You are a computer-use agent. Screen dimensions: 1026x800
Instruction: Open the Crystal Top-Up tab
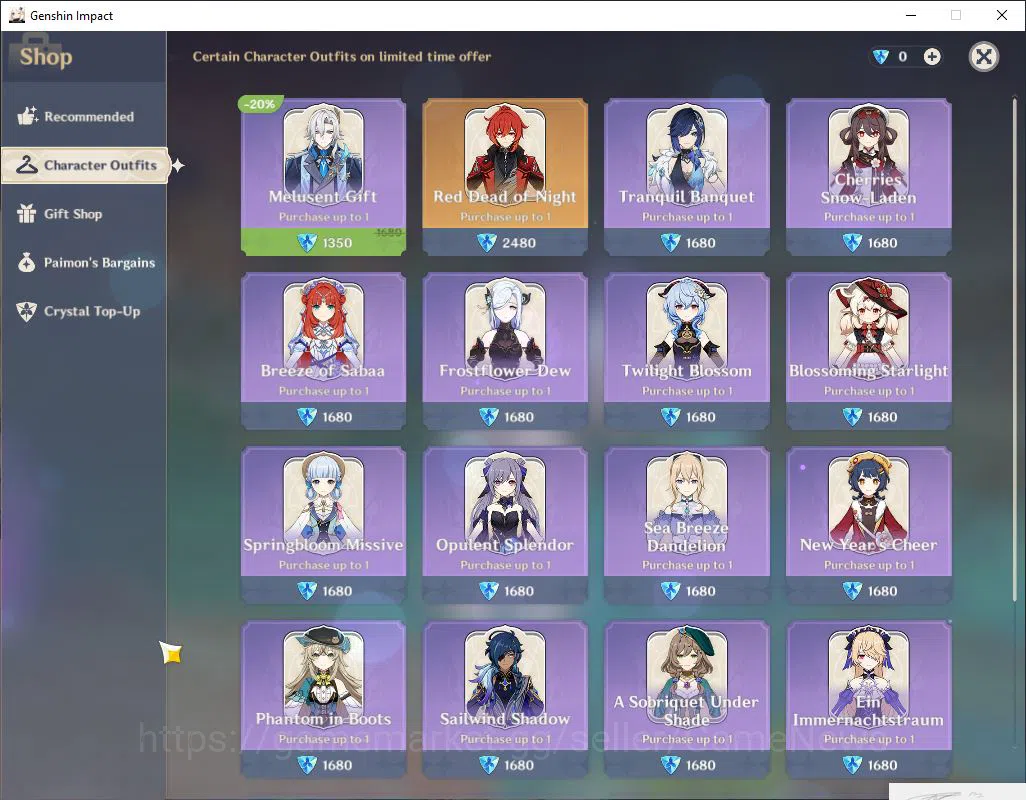(83, 311)
